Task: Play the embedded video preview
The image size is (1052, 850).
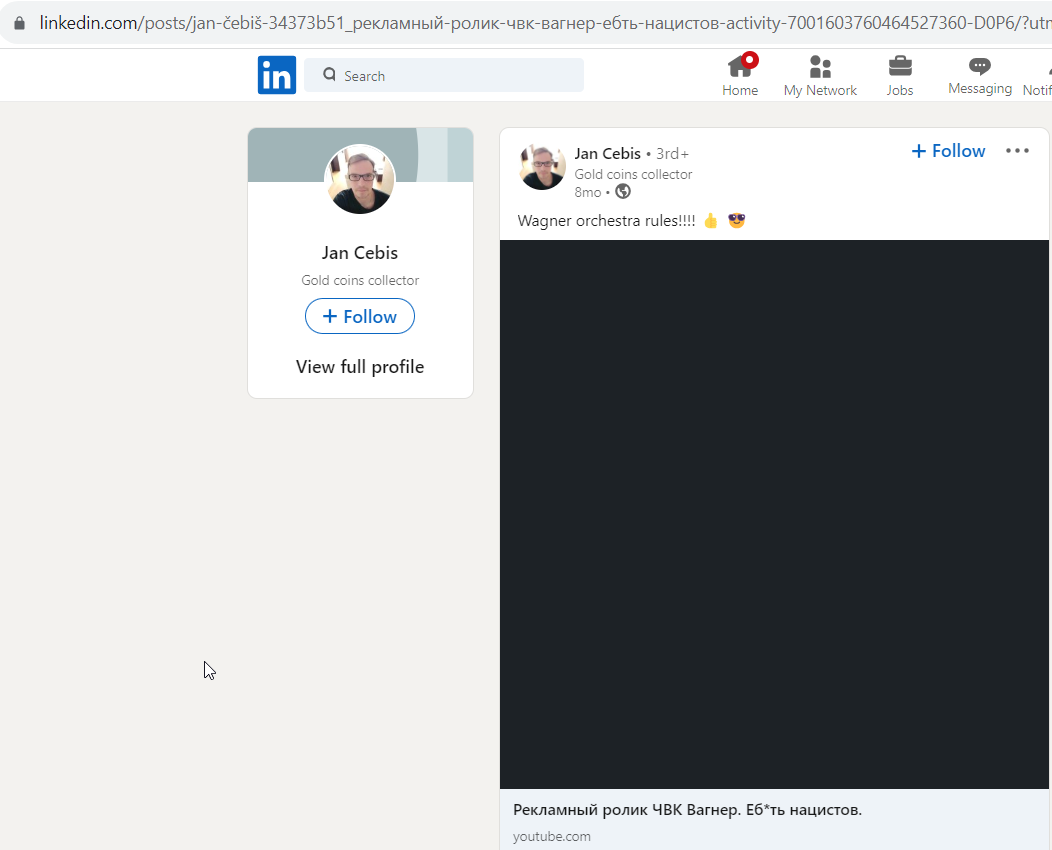Action: (x=774, y=514)
